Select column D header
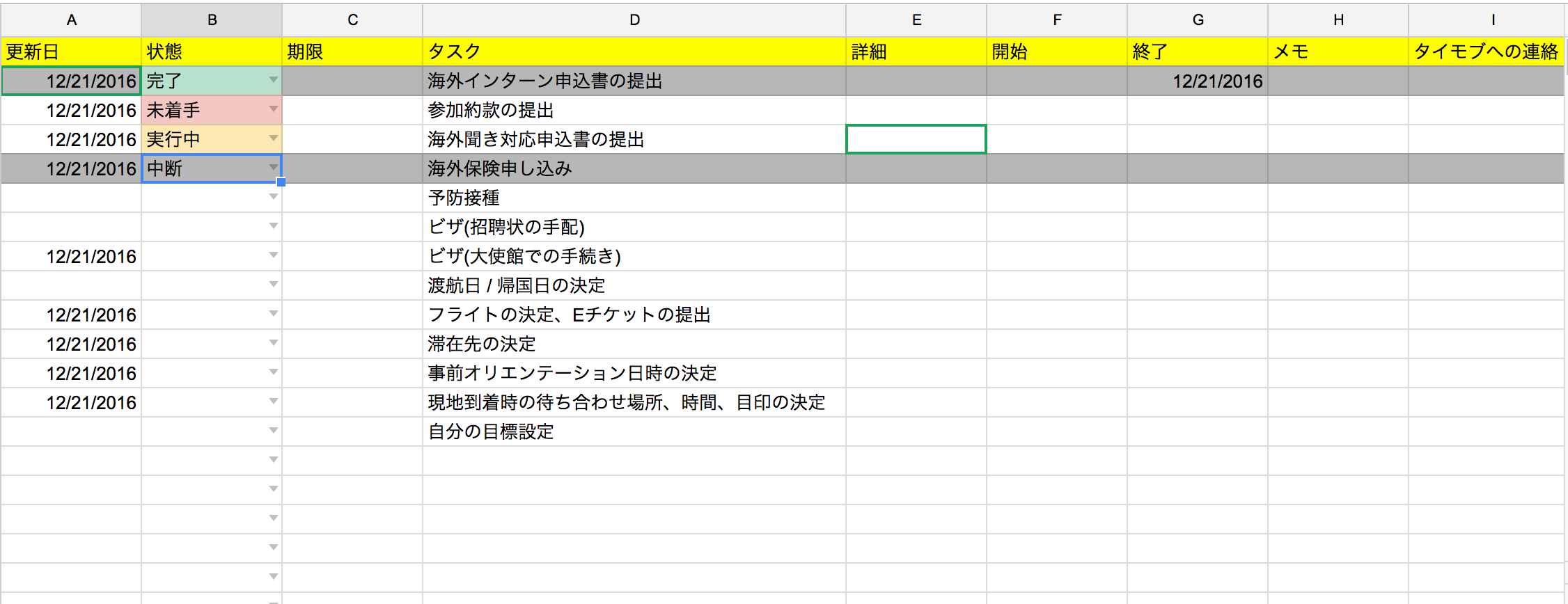The image size is (1568, 604). click(x=634, y=20)
